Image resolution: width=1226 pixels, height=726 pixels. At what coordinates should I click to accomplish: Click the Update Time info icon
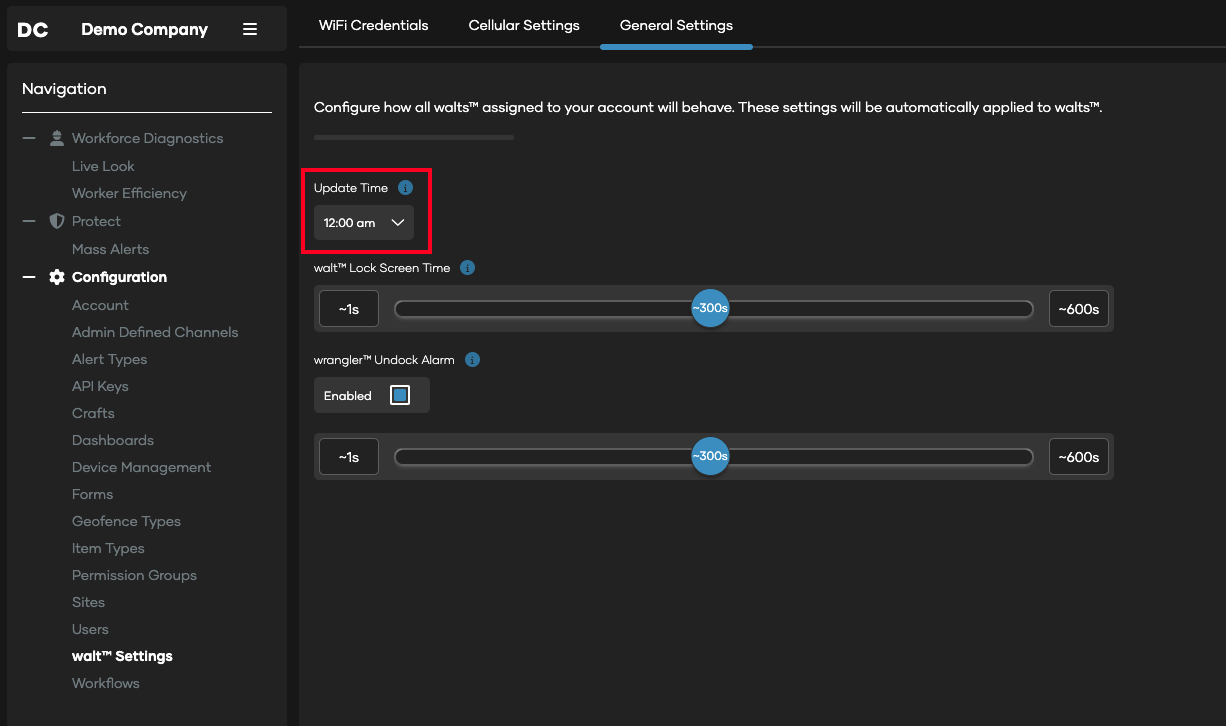405,188
